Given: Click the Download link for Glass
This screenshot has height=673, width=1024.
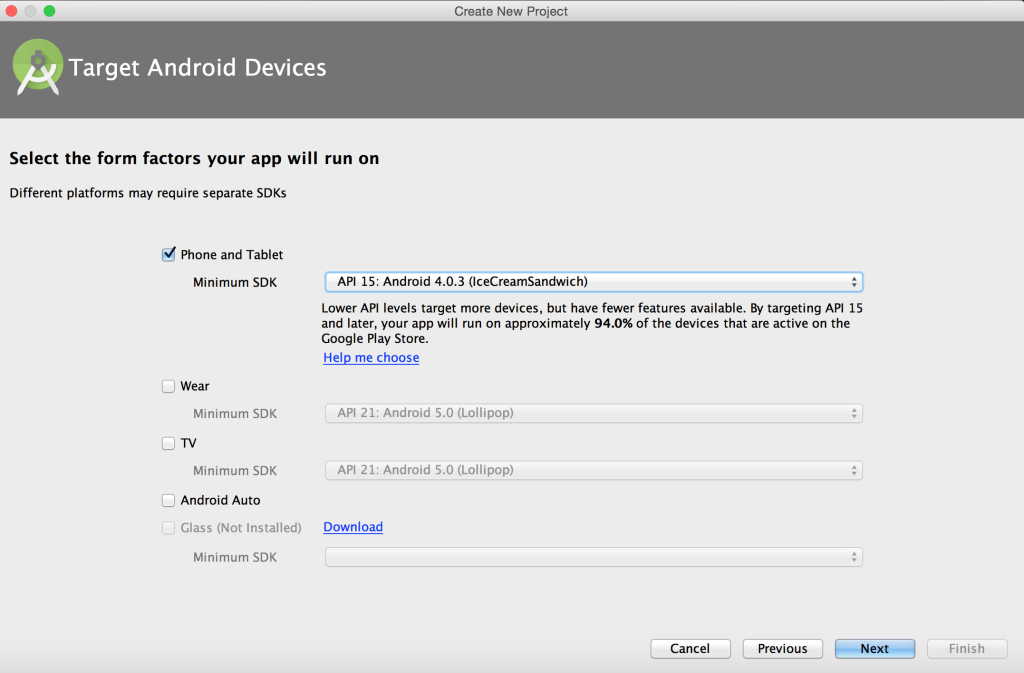Looking at the screenshot, I should point(353,527).
